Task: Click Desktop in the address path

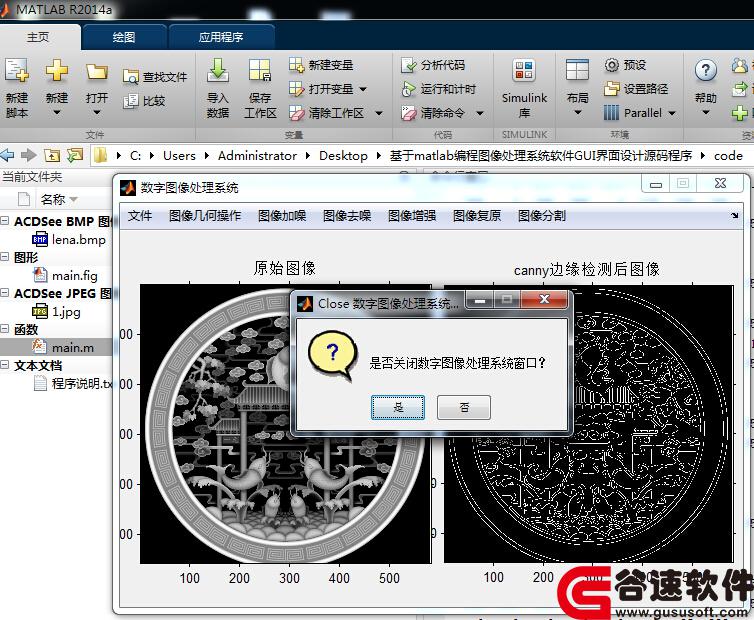Action: 343,155
